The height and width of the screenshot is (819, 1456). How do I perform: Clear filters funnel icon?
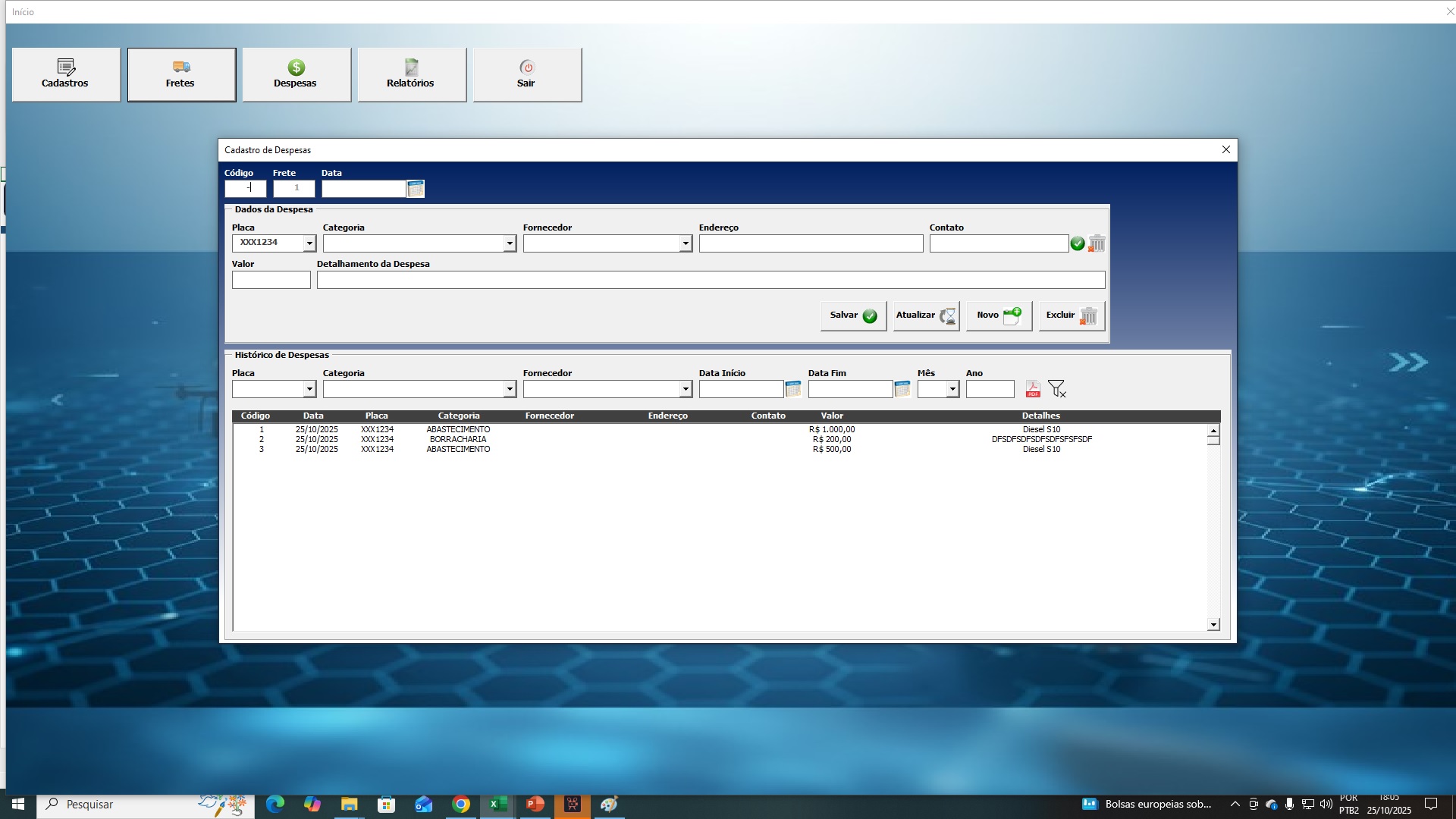click(x=1056, y=389)
